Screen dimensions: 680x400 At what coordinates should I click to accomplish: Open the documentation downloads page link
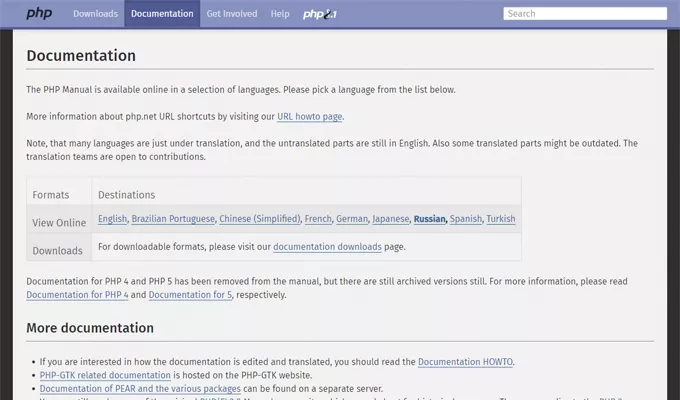tap(327, 246)
